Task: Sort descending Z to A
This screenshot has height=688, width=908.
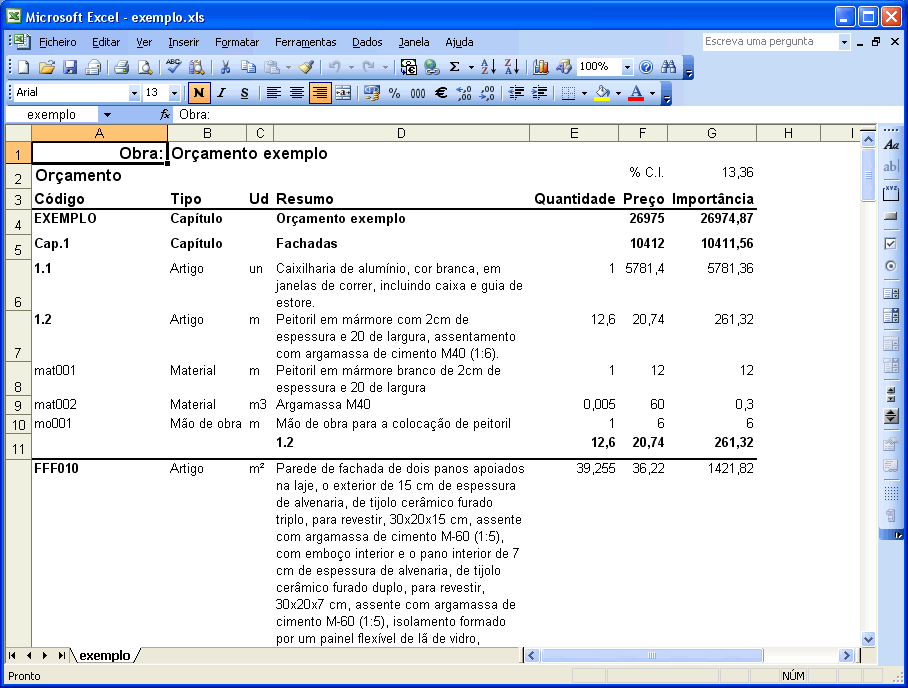Action: click(x=512, y=67)
